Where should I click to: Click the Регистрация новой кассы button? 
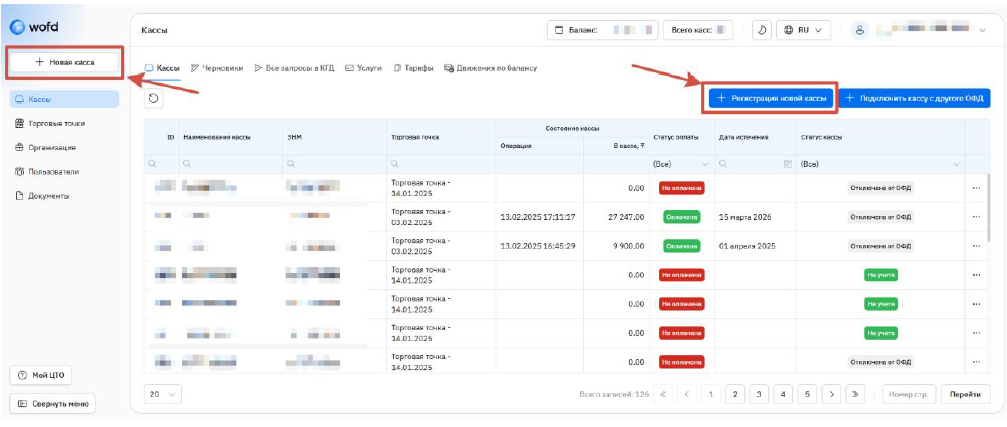(770, 98)
